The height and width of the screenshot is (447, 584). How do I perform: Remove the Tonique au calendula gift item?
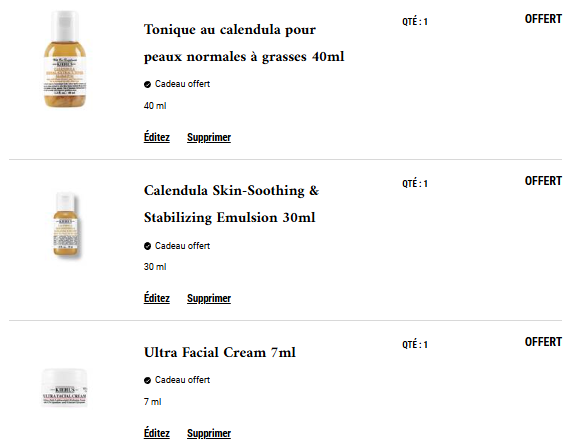tap(209, 137)
